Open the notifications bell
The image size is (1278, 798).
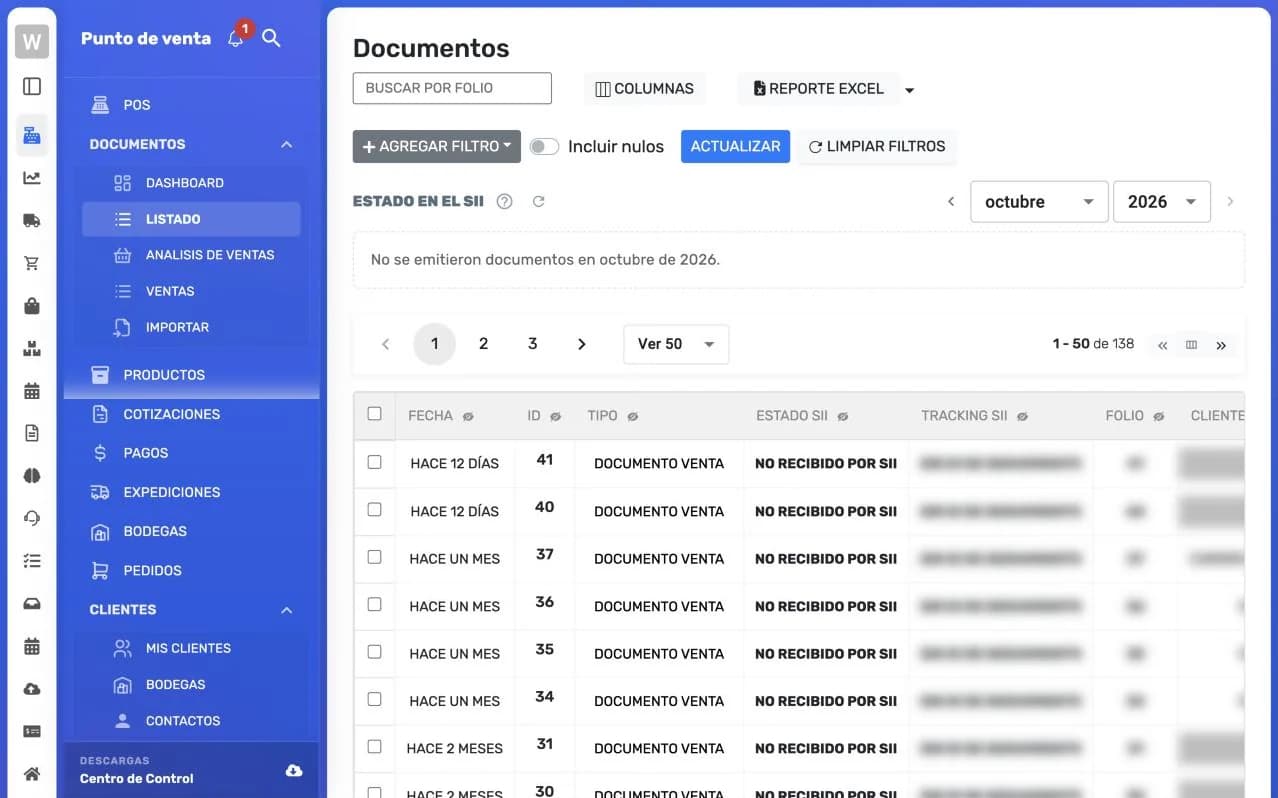(236, 38)
